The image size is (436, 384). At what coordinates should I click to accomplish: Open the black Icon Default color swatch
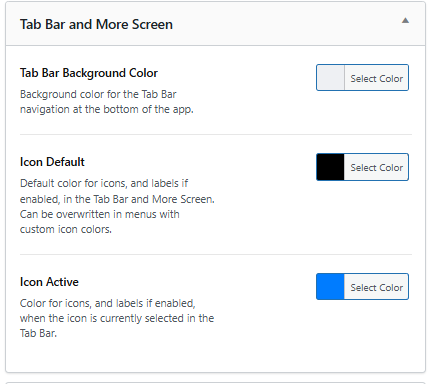(330, 167)
